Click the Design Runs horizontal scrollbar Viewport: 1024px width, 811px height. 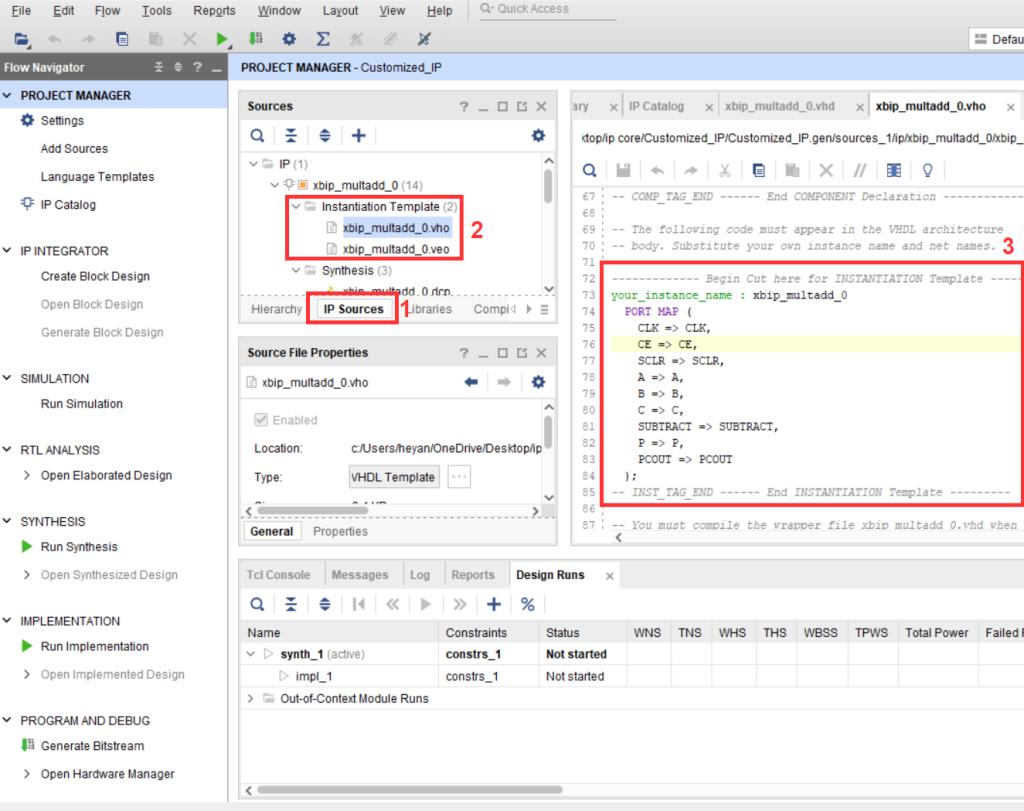410,790
